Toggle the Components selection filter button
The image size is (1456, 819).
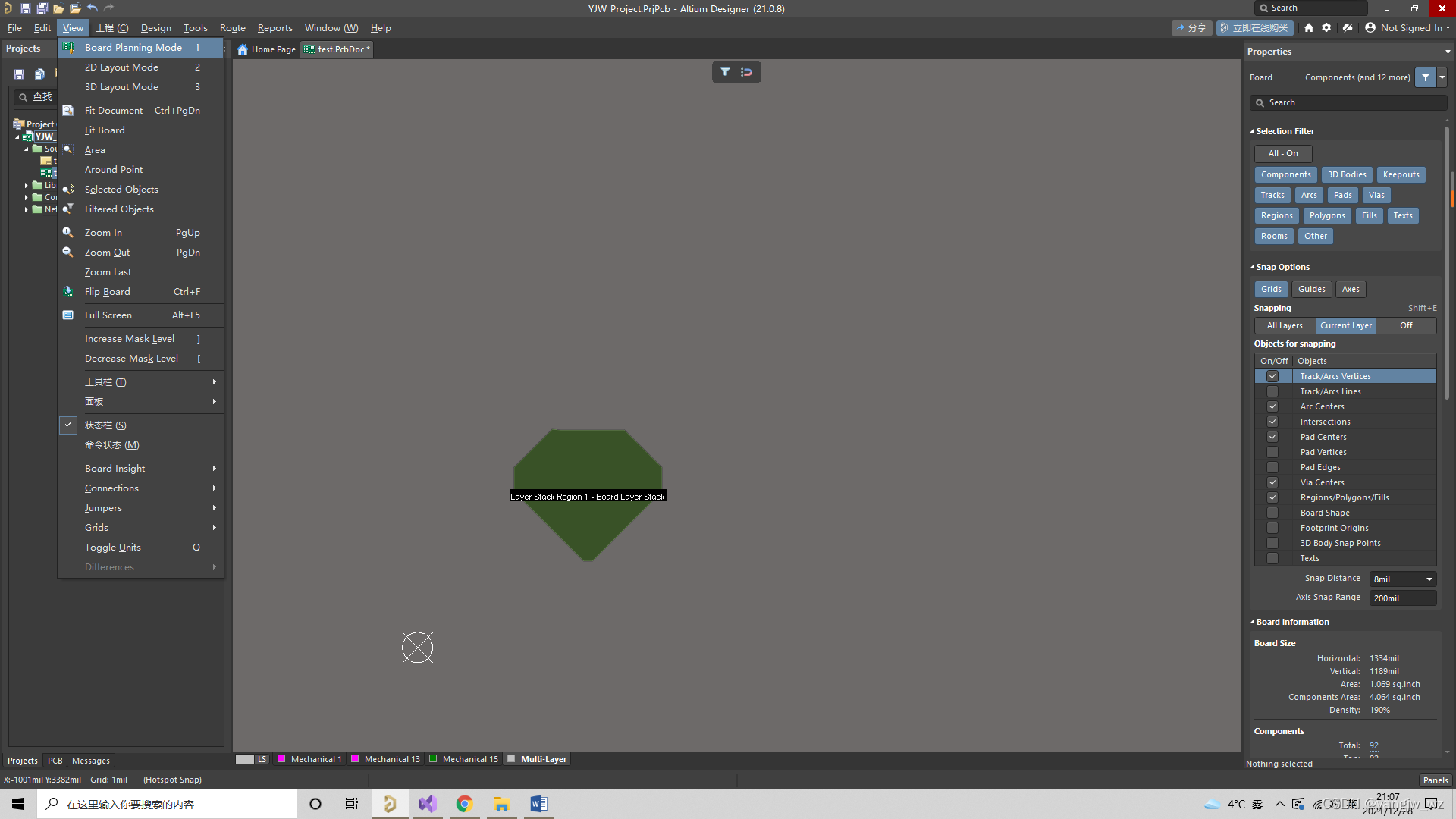tap(1285, 175)
